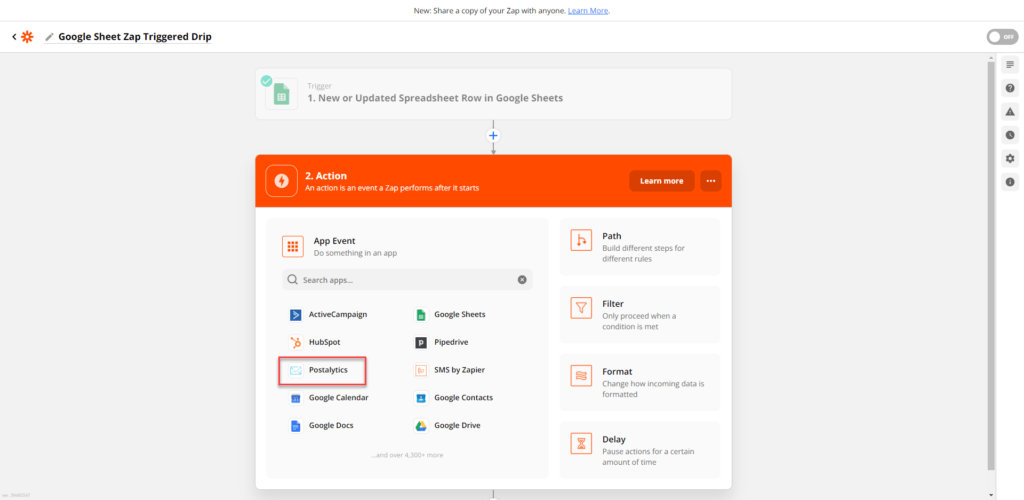This screenshot has width=1024, height=500.
Task: Toggle the Zap ON/OFF switch
Action: pos(1002,37)
